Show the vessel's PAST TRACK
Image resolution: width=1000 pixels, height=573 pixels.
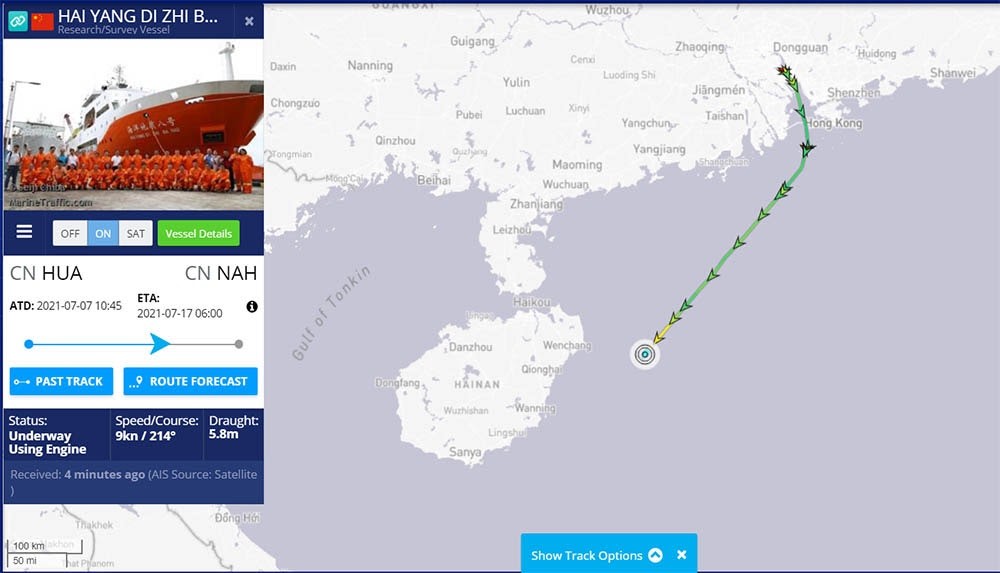point(61,382)
